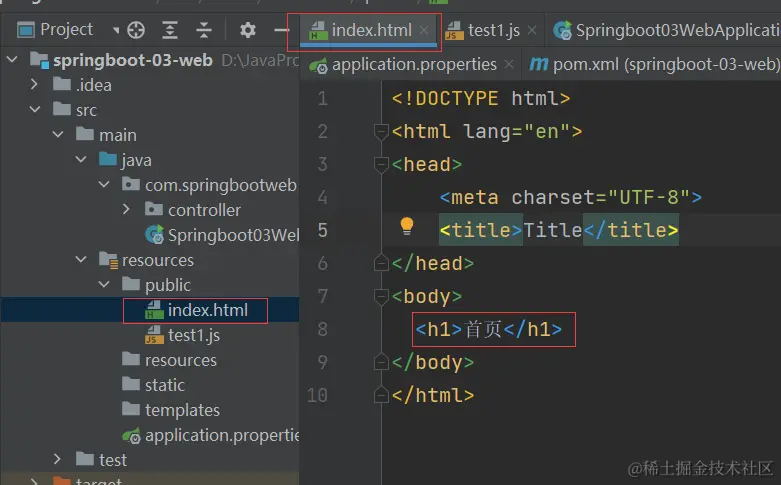Screen dimensions: 781x485
Task: Select the templates folder
Action: (171, 410)
